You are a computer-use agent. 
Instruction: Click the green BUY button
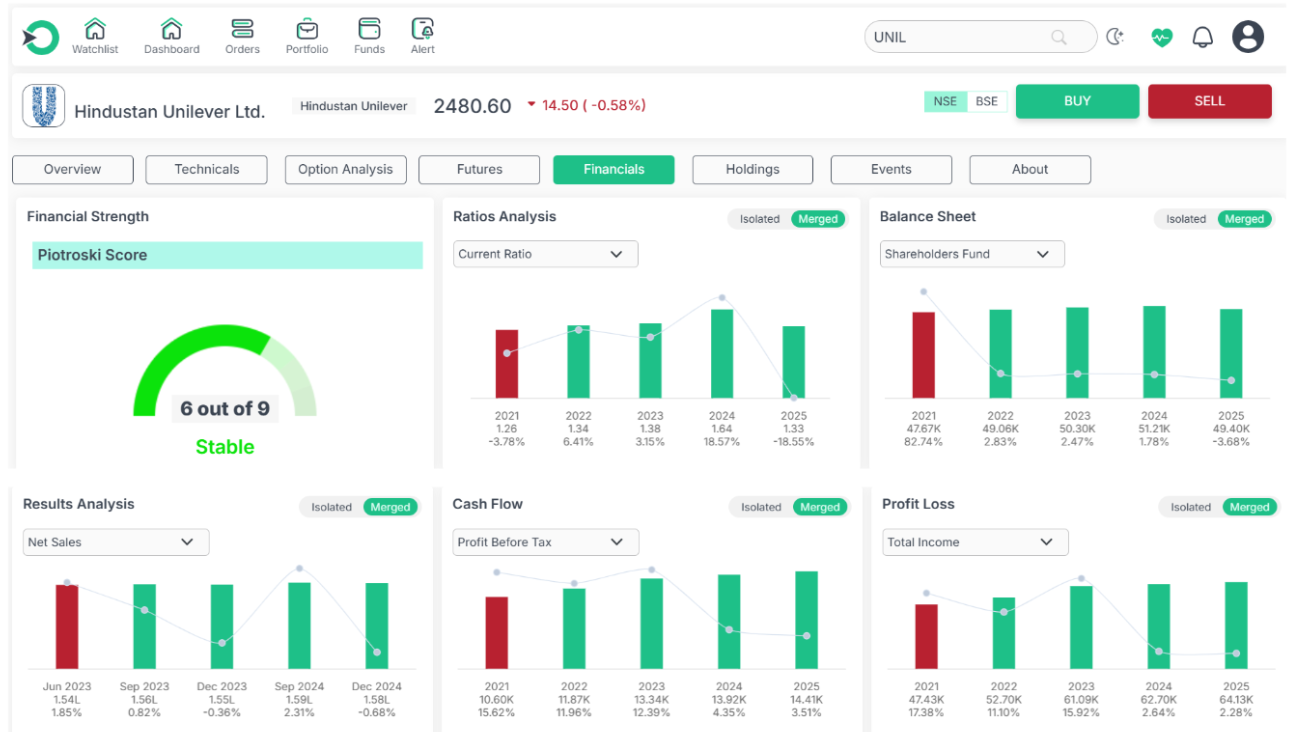click(1077, 102)
